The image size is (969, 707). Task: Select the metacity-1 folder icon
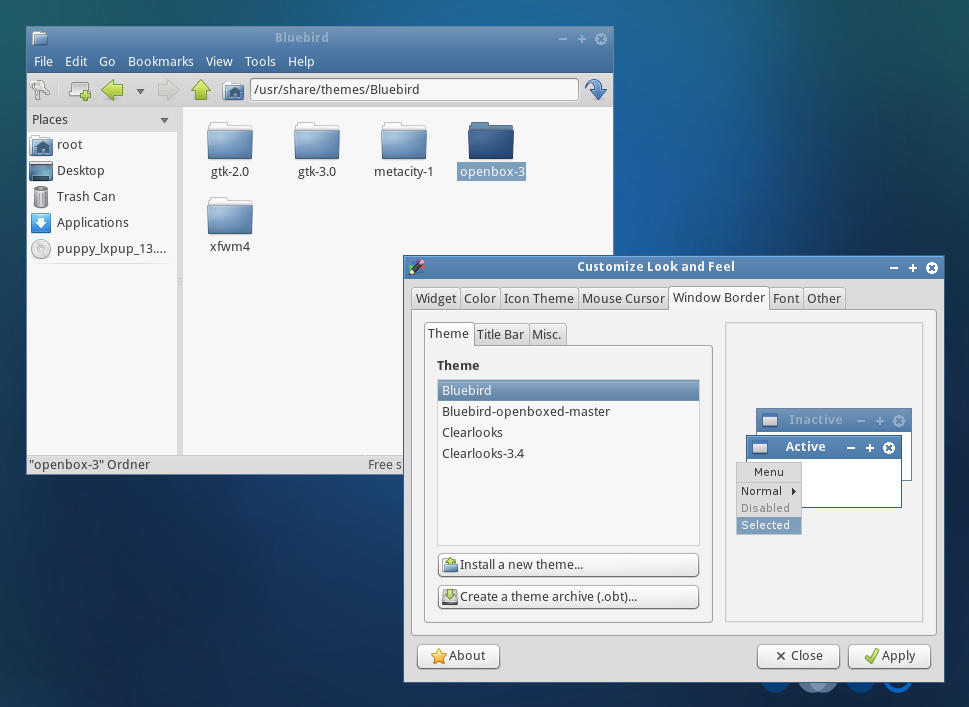coord(404,142)
